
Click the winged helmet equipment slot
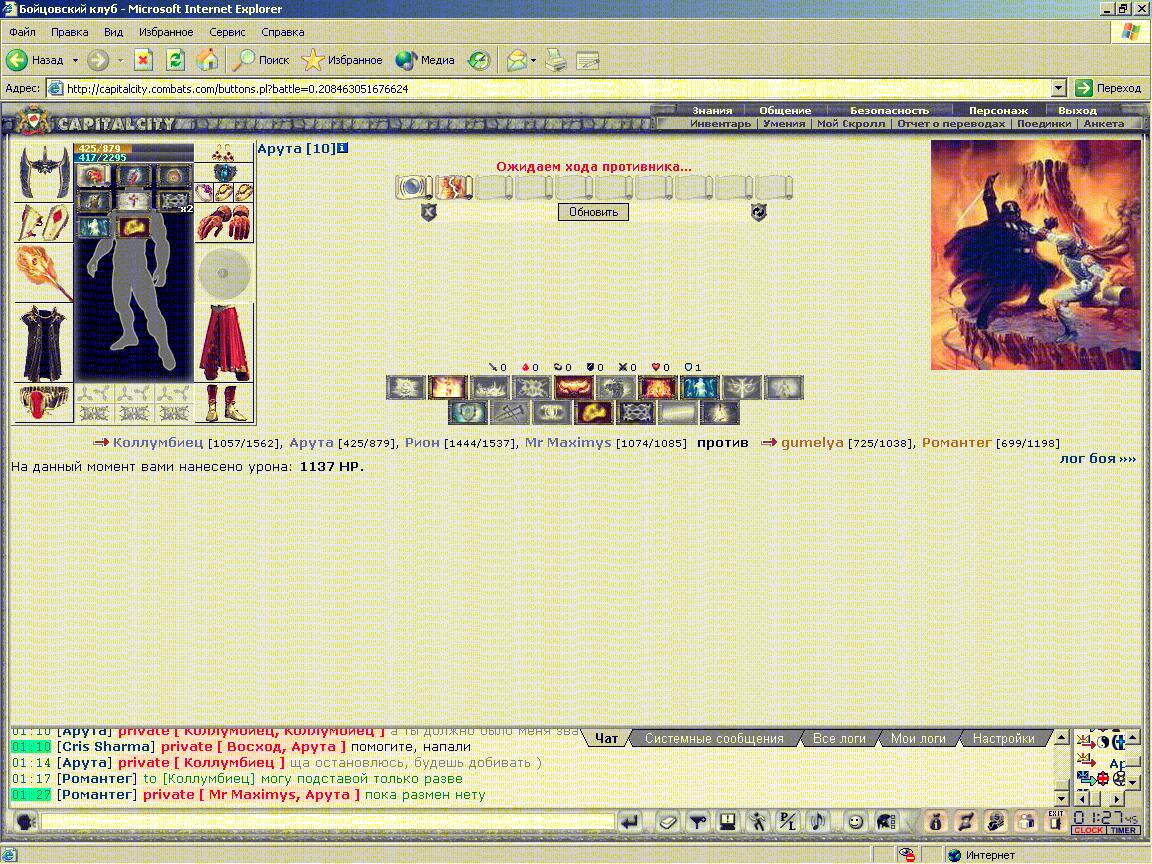coord(43,172)
